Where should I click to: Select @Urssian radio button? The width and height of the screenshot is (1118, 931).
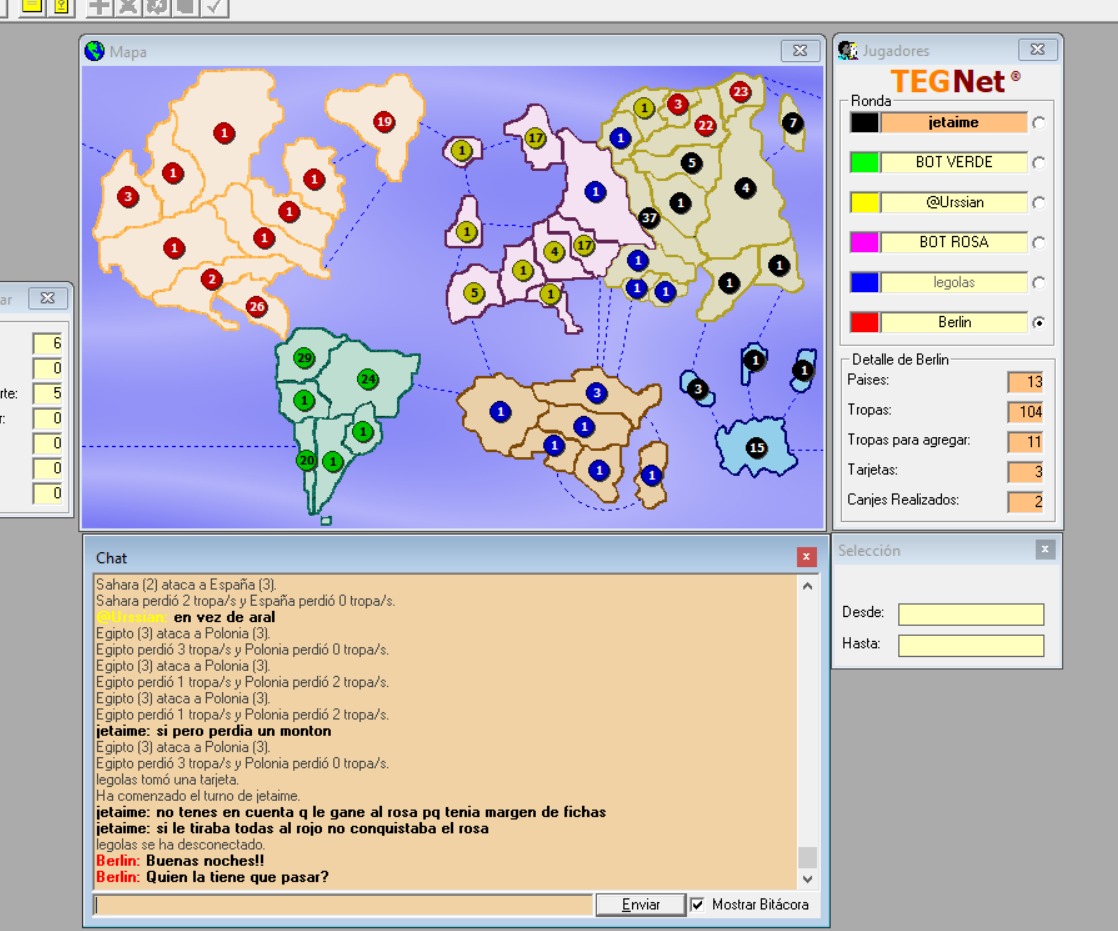[1039, 203]
